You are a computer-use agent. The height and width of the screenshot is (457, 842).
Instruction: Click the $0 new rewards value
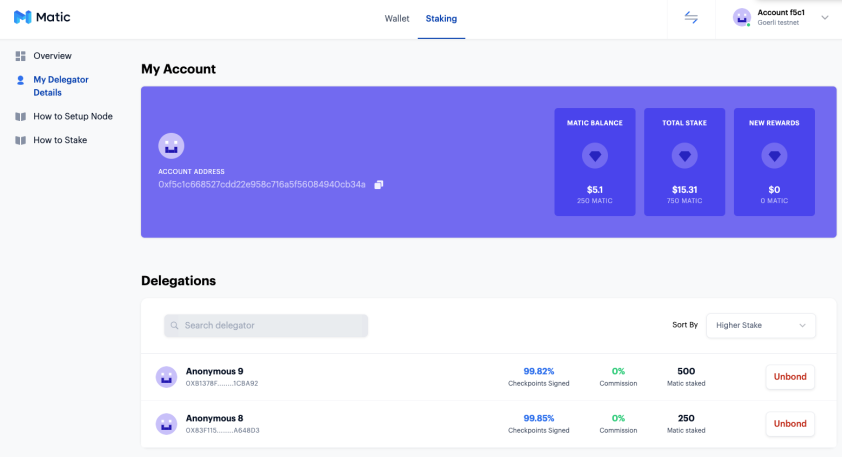tap(774, 190)
